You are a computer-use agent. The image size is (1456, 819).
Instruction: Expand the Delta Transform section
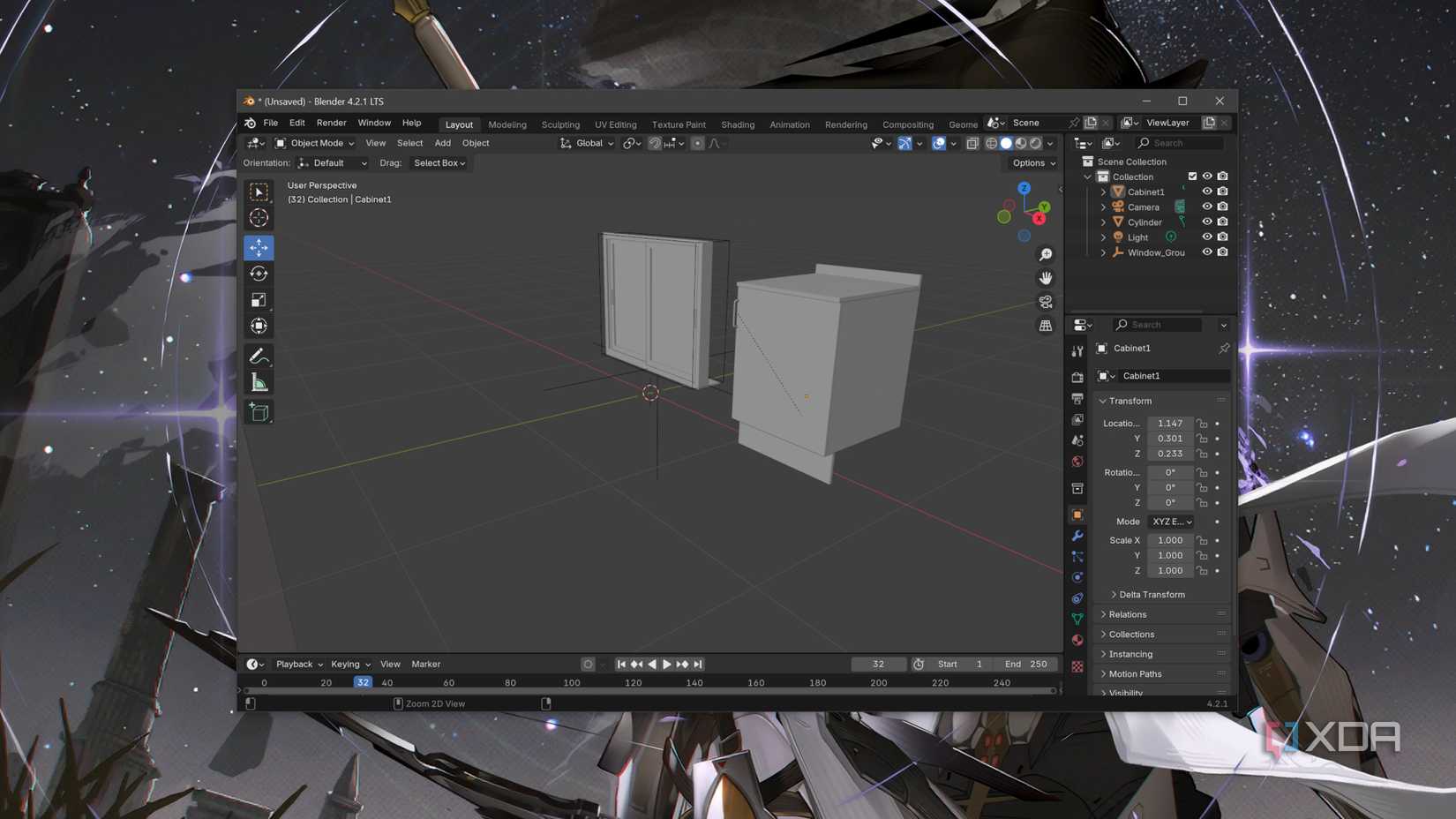(1147, 594)
